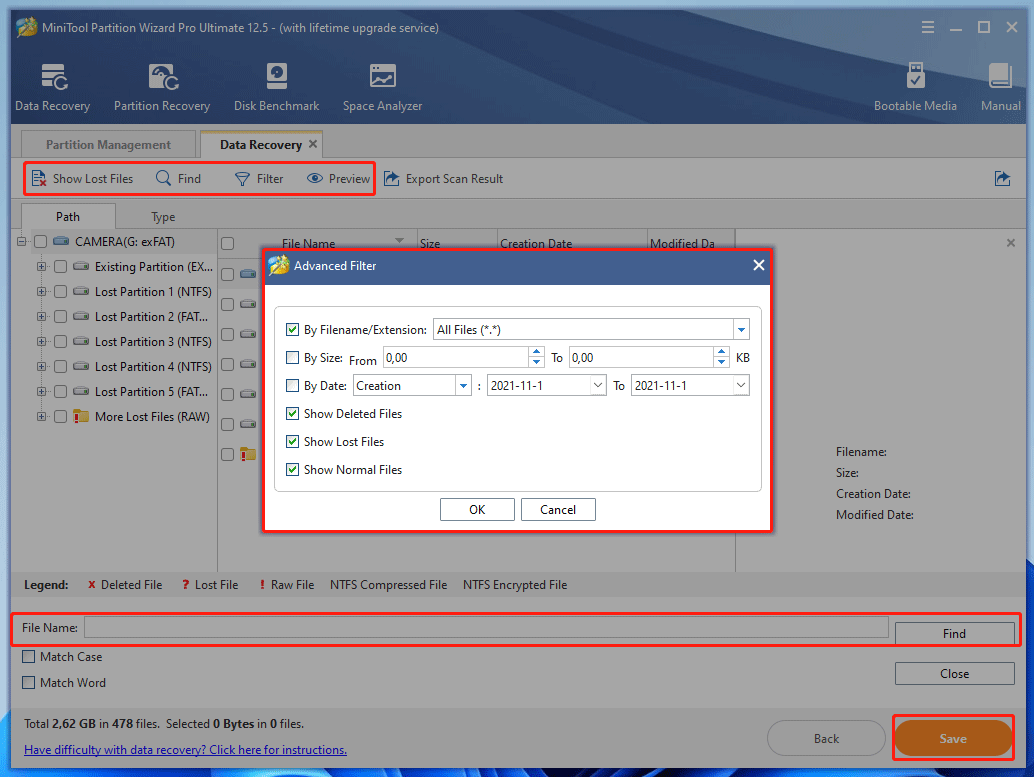Close the Advanced Filter dialog
This screenshot has width=1034, height=777.
click(x=758, y=265)
